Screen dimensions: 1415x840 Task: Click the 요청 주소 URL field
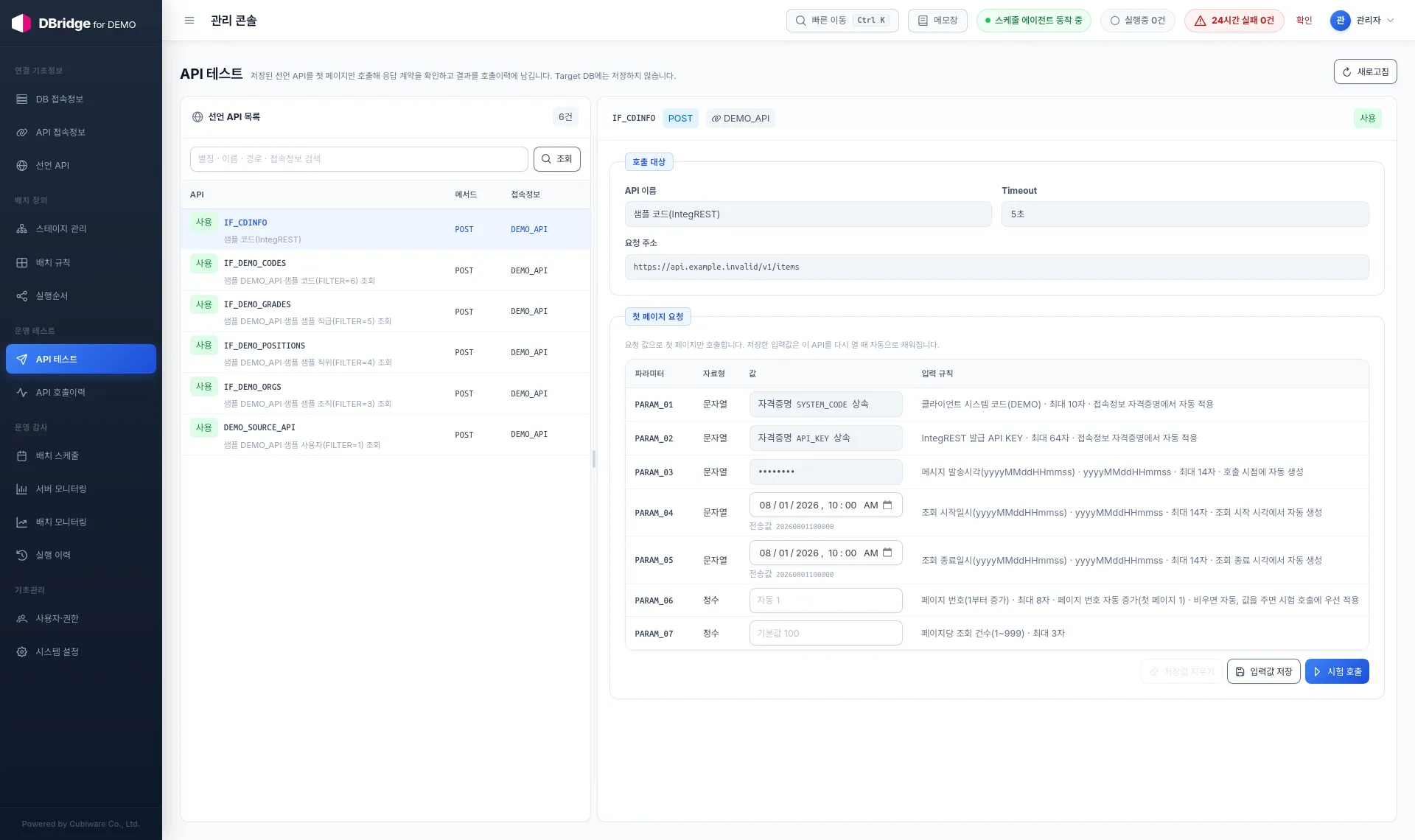(x=996, y=267)
